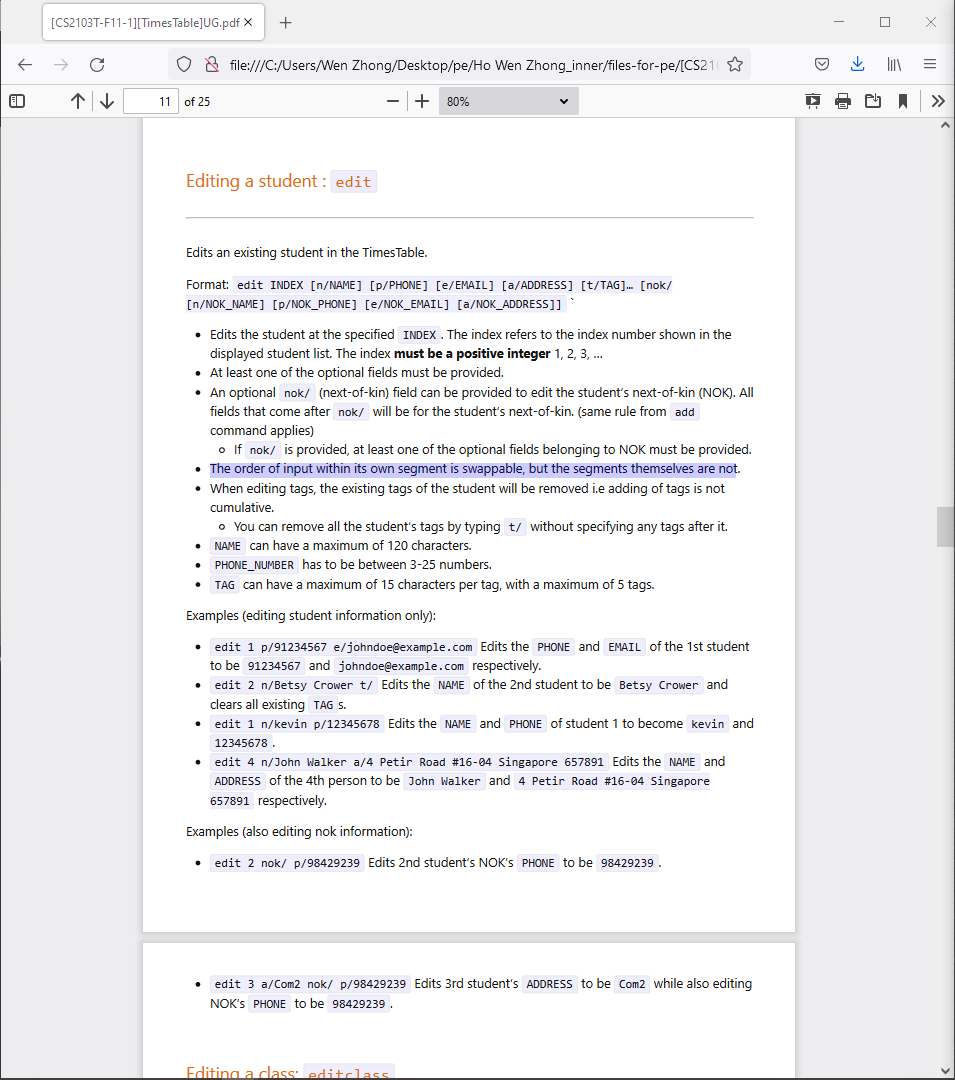
Task: Click 'edit 2 n/Betsy Crower t/' example
Action: pos(293,685)
